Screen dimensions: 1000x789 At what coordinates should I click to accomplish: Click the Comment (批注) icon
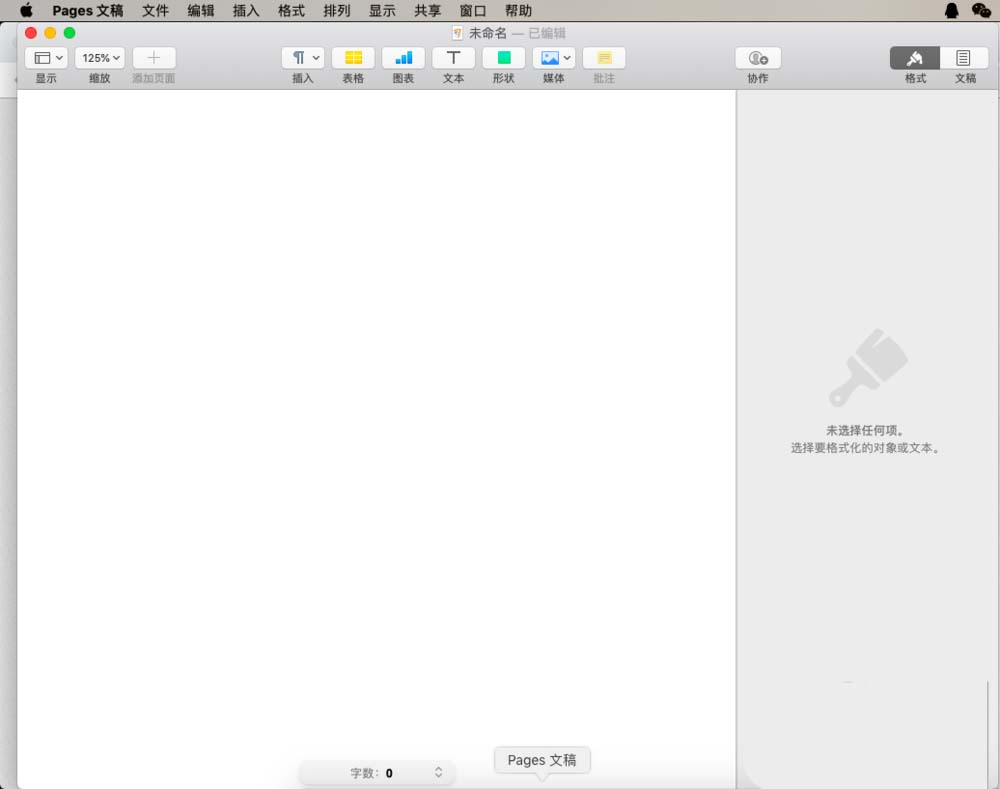click(x=604, y=58)
